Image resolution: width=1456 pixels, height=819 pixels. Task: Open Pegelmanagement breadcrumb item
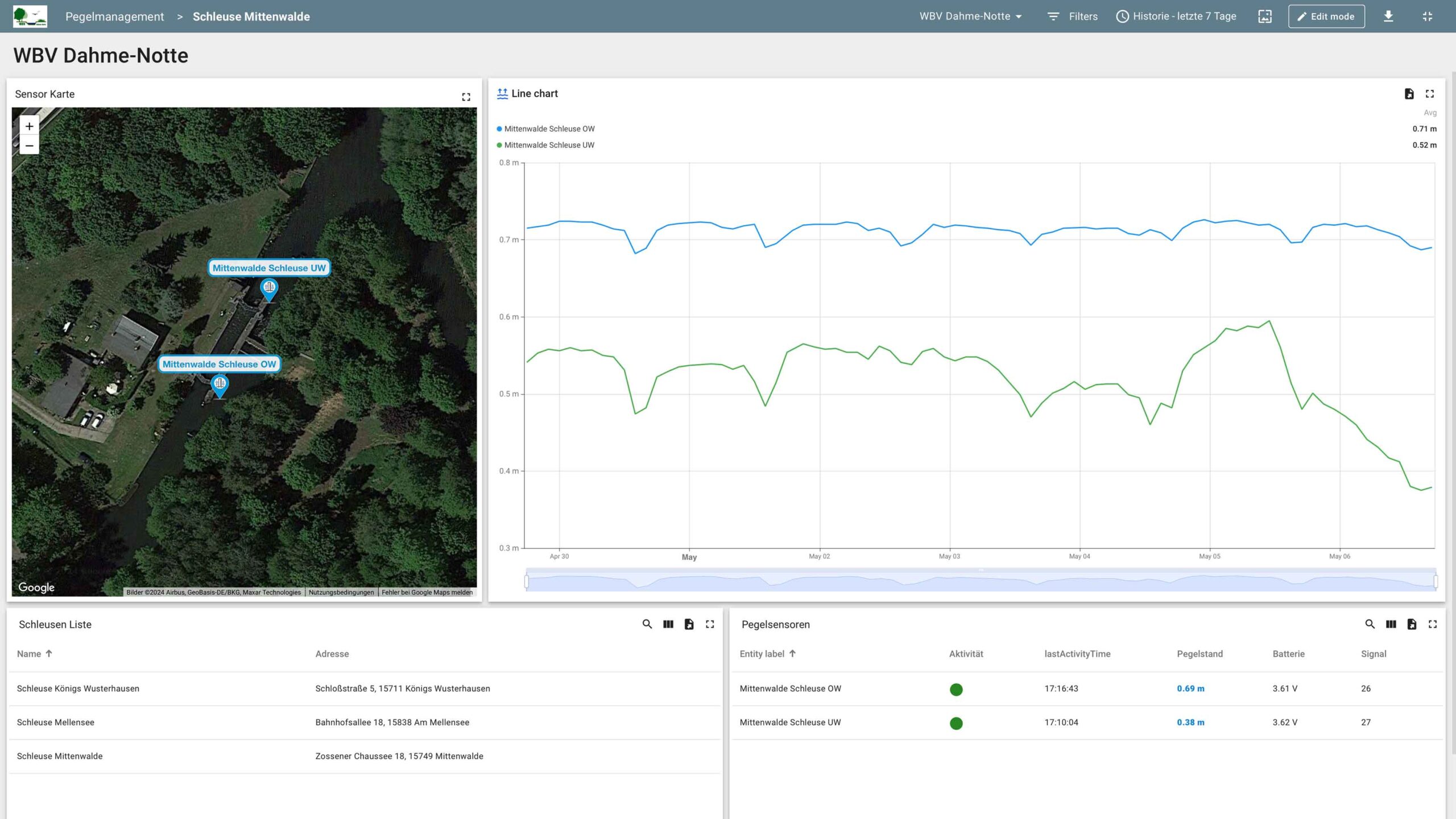click(114, 16)
